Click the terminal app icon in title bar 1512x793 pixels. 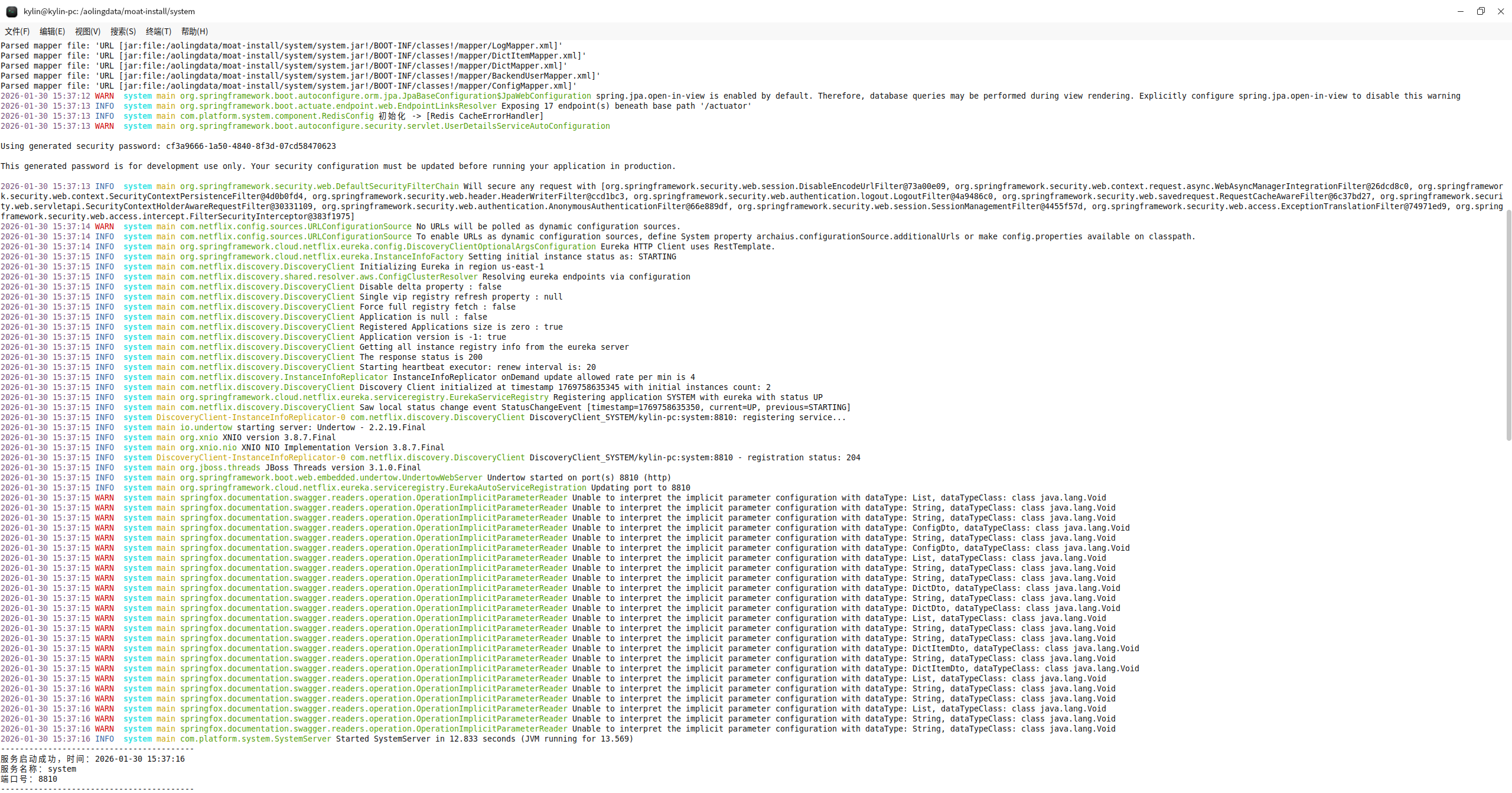[x=11, y=11]
